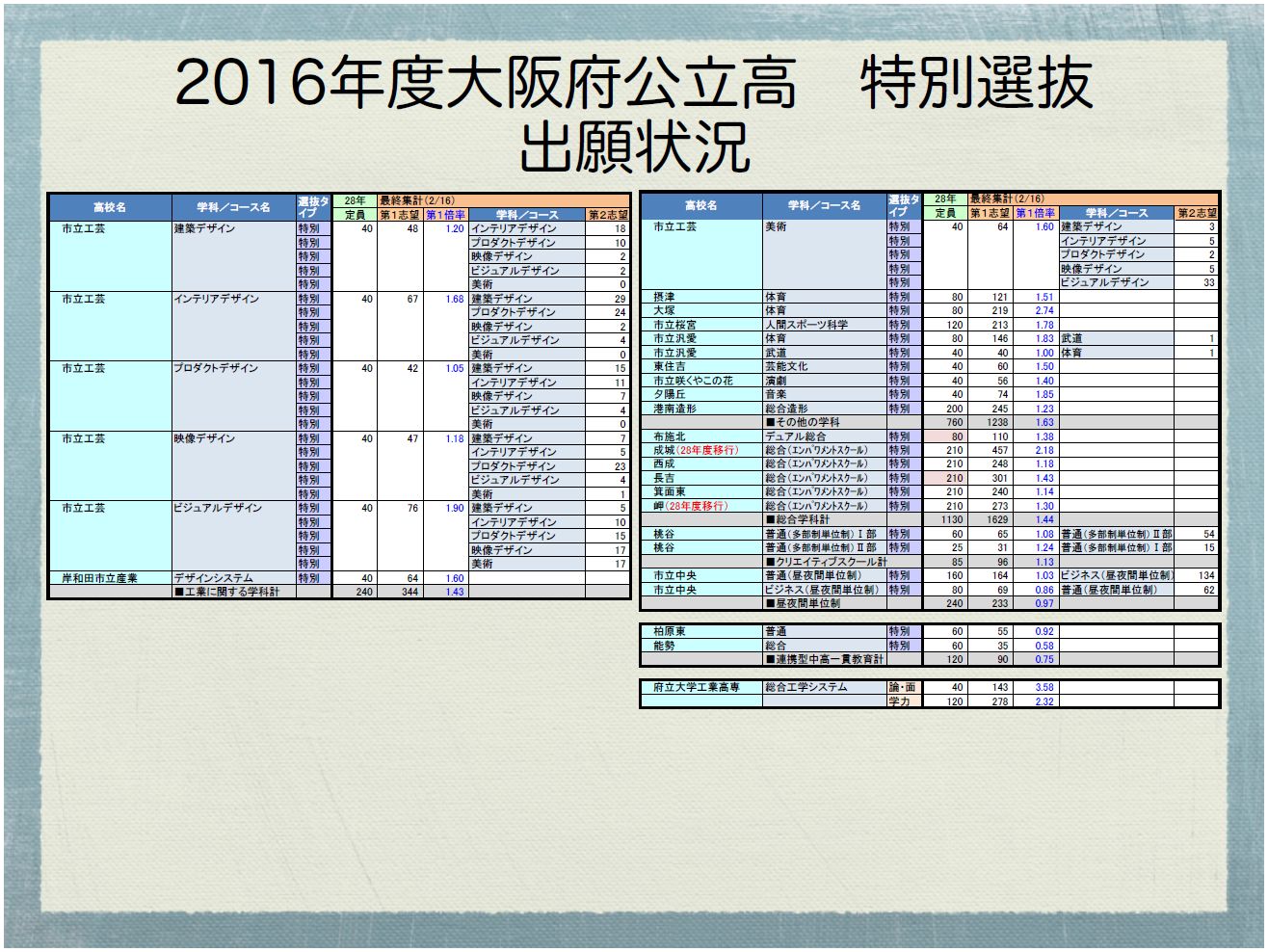Select the 岬(28年度移行) school cell
1268x952 pixels.
click(x=701, y=506)
